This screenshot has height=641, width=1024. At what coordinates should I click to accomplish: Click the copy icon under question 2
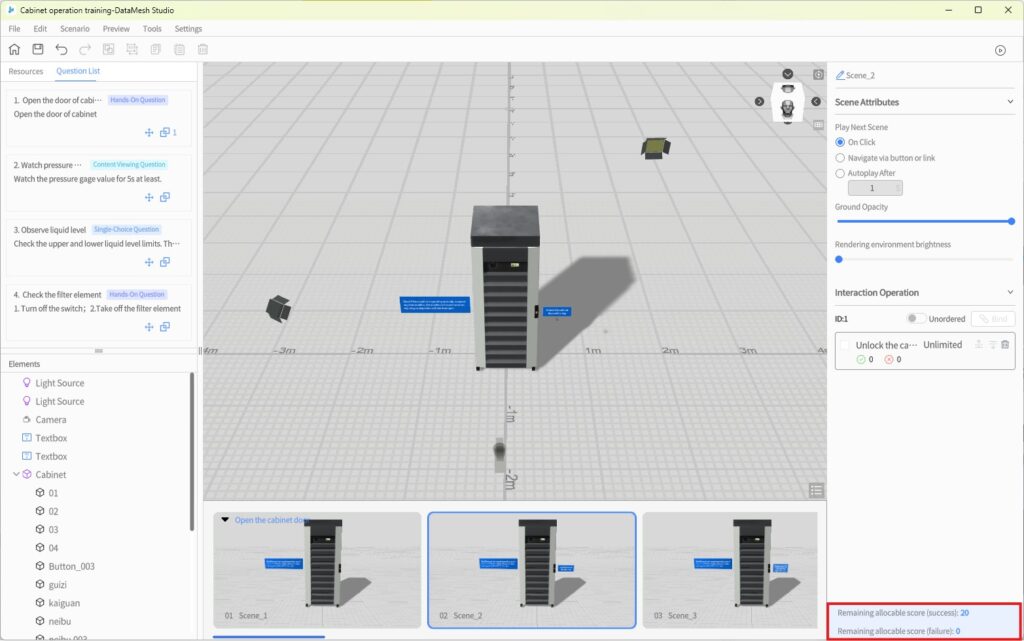point(165,197)
